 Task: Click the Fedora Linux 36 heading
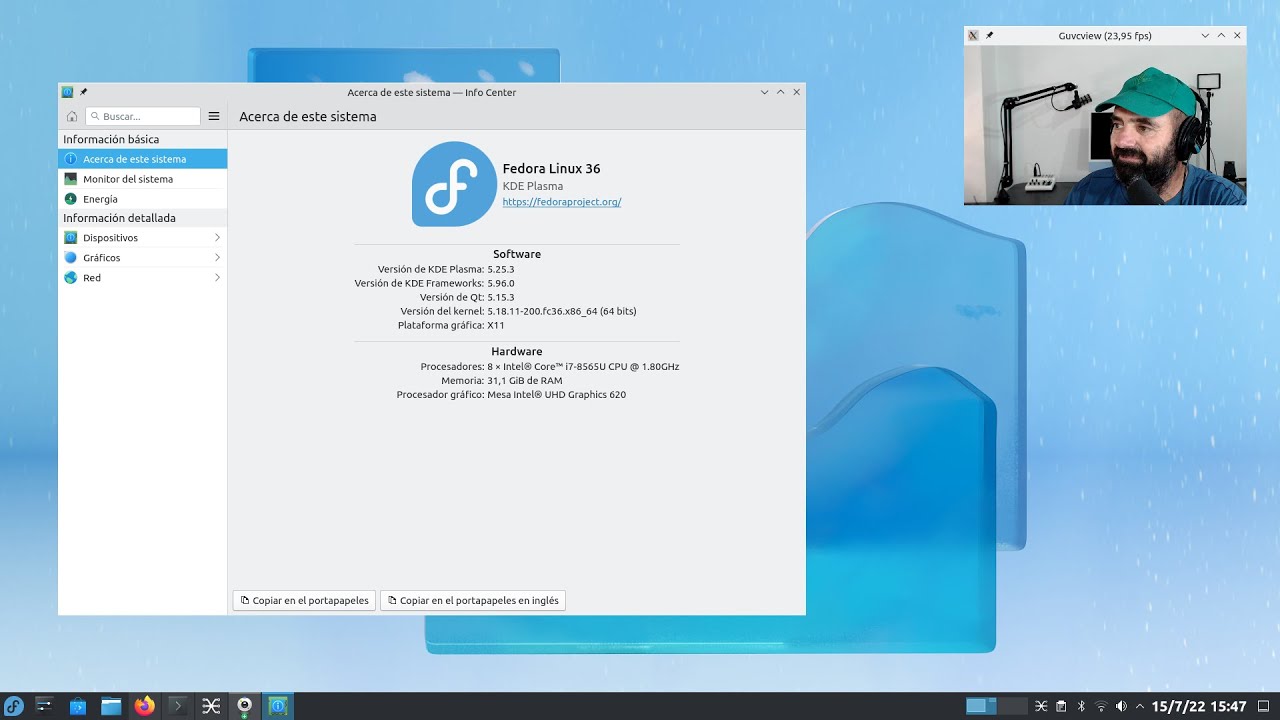click(551, 169)
